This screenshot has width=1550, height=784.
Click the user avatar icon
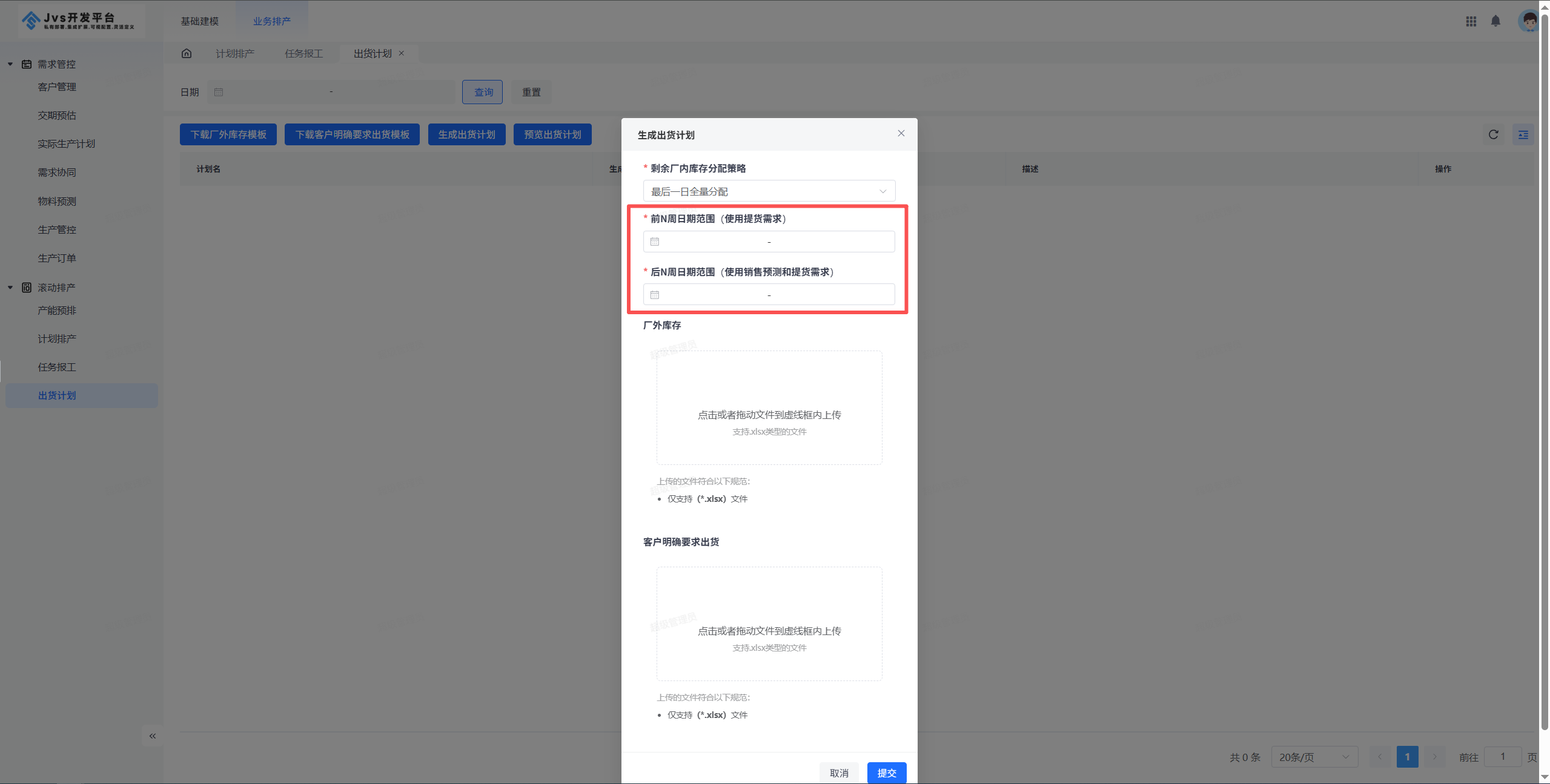pos(1529,21)
